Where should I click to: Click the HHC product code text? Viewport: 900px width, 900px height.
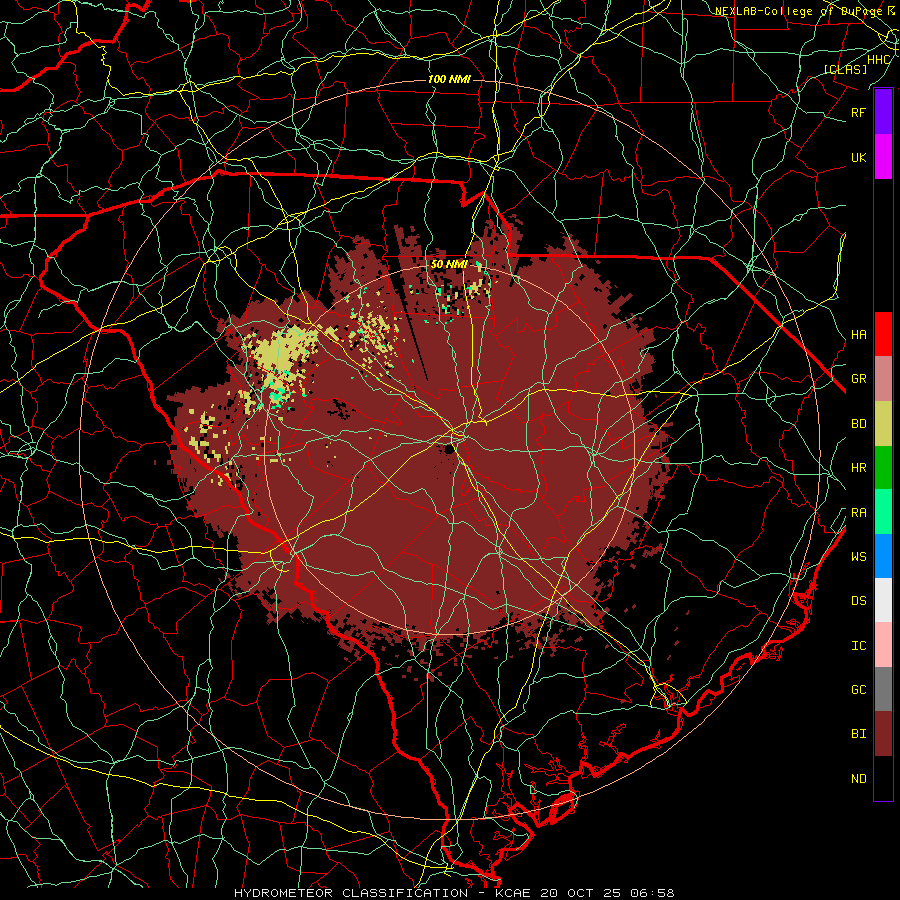point(879,60)
